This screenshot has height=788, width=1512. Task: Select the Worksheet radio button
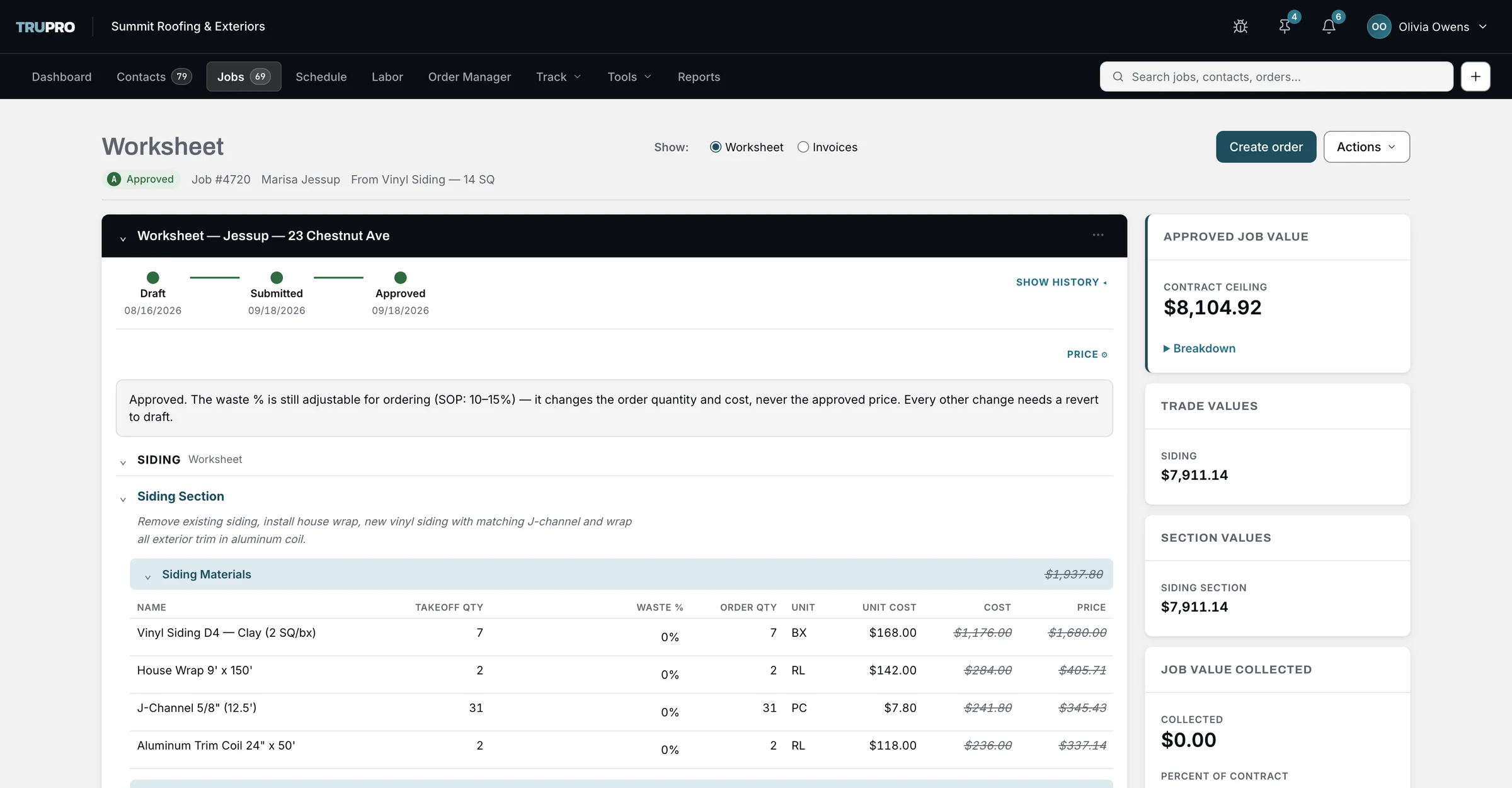tap(716, 147)
